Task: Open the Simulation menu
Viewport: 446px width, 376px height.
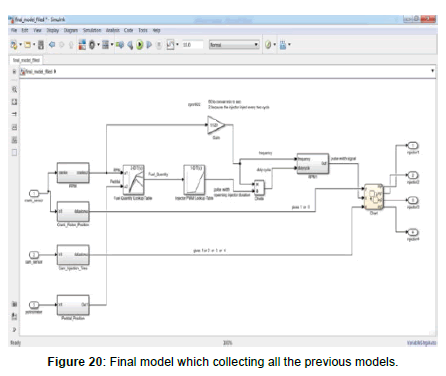Action: [x=92, y=30]
